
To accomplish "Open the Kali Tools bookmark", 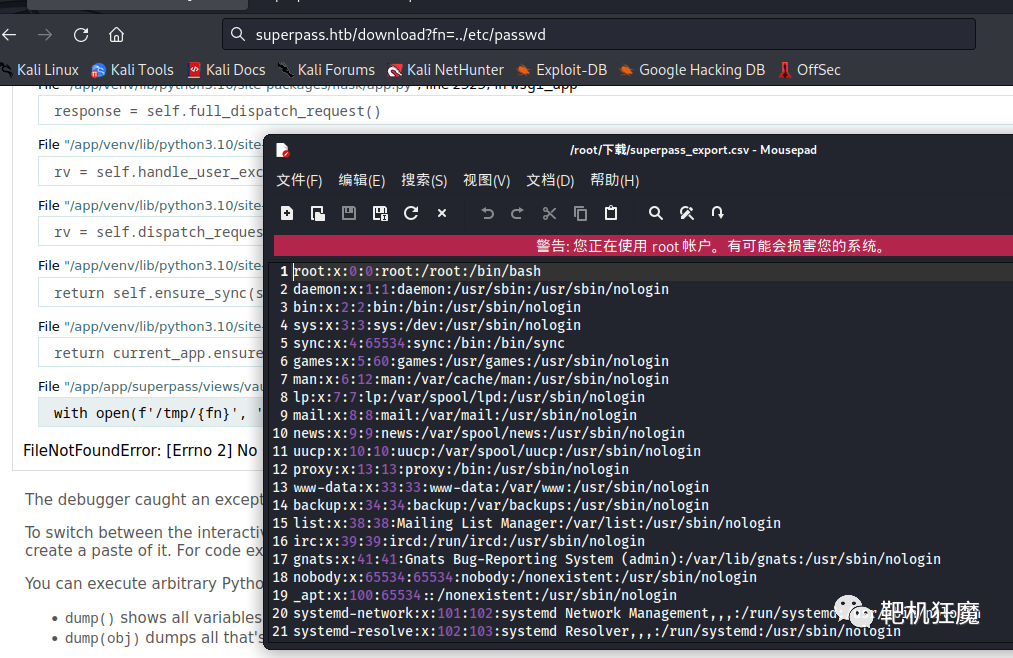I will tap(132, 70).
